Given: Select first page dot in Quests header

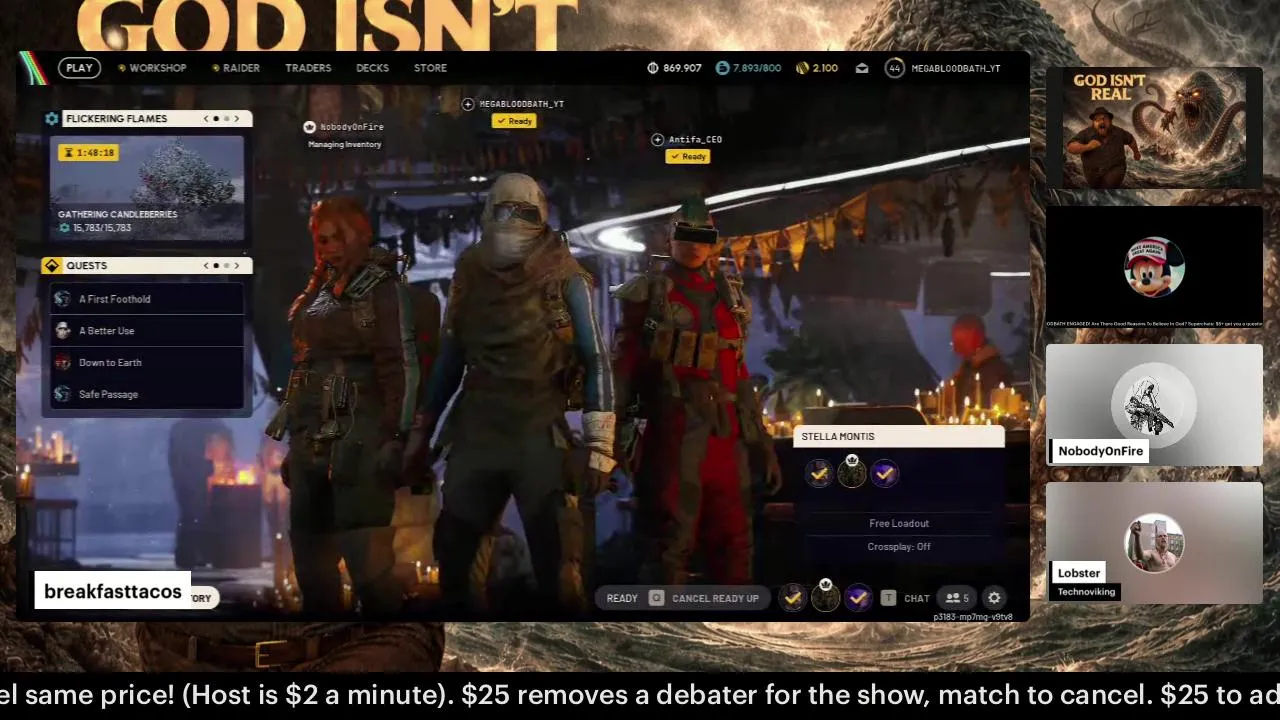Looking at the screenshot, I should pyautogui.click(x=216, y=266).
